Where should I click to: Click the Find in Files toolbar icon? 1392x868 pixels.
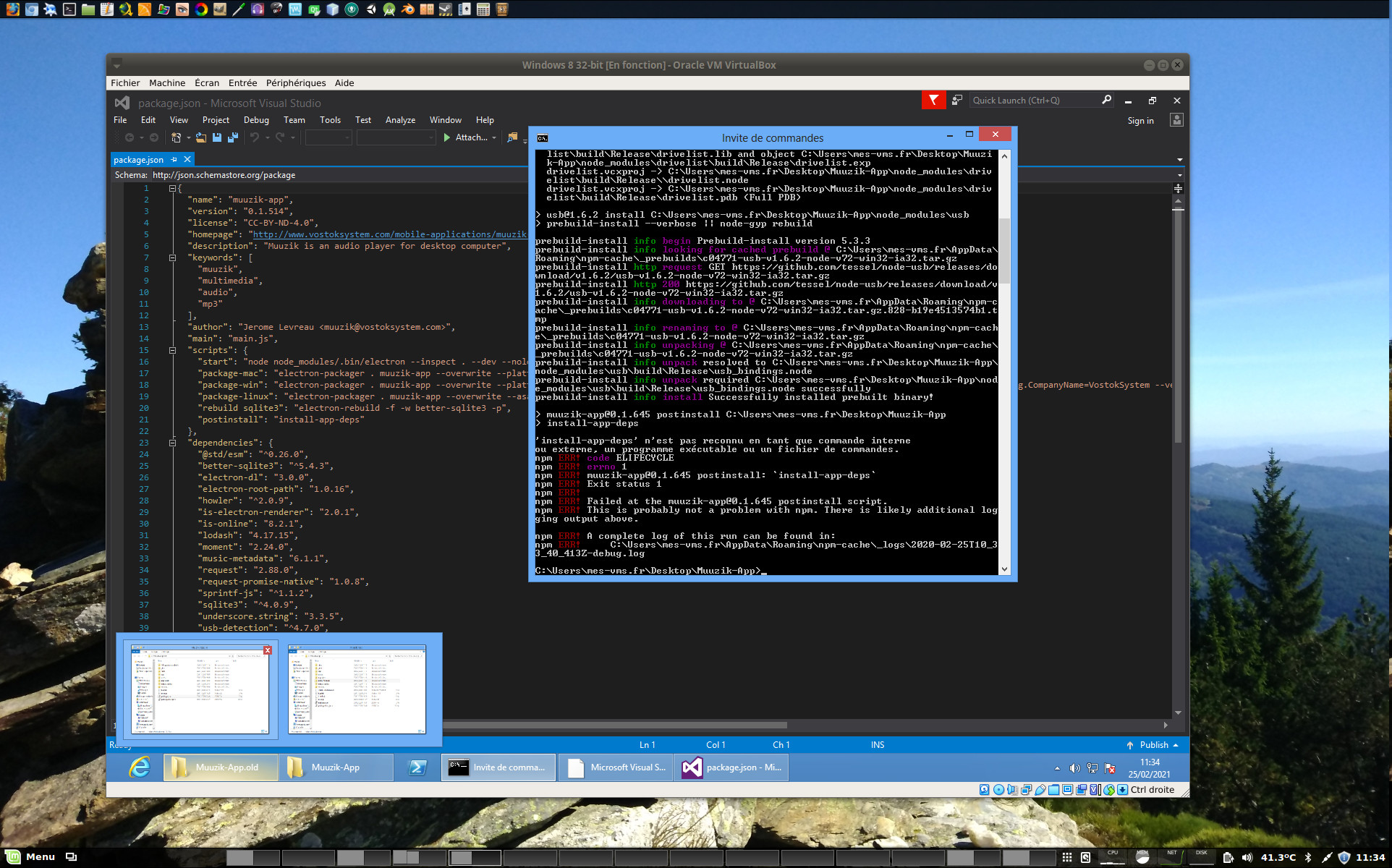point(513,137)
